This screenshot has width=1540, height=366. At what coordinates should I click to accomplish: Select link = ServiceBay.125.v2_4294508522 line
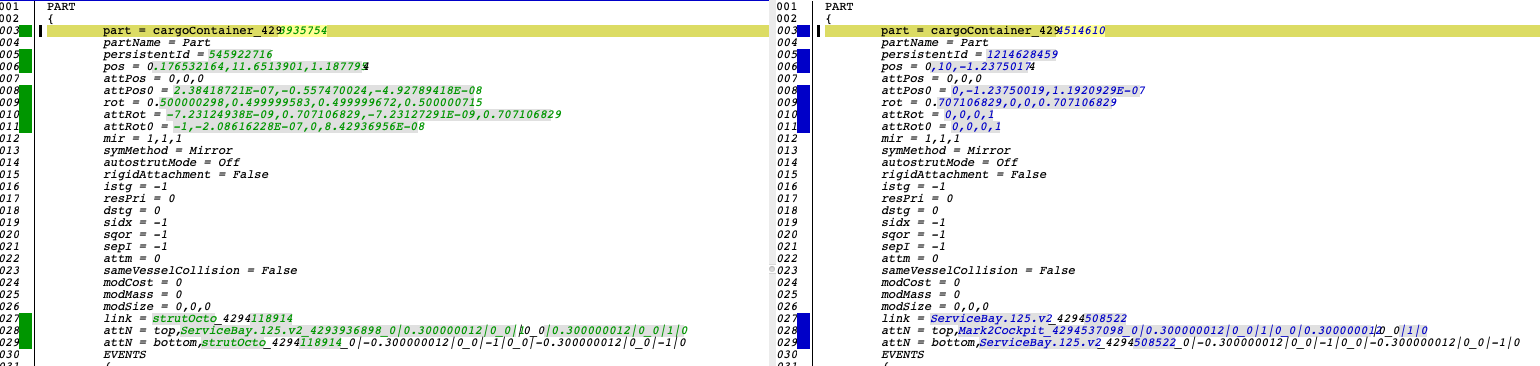coord(1004,318)
